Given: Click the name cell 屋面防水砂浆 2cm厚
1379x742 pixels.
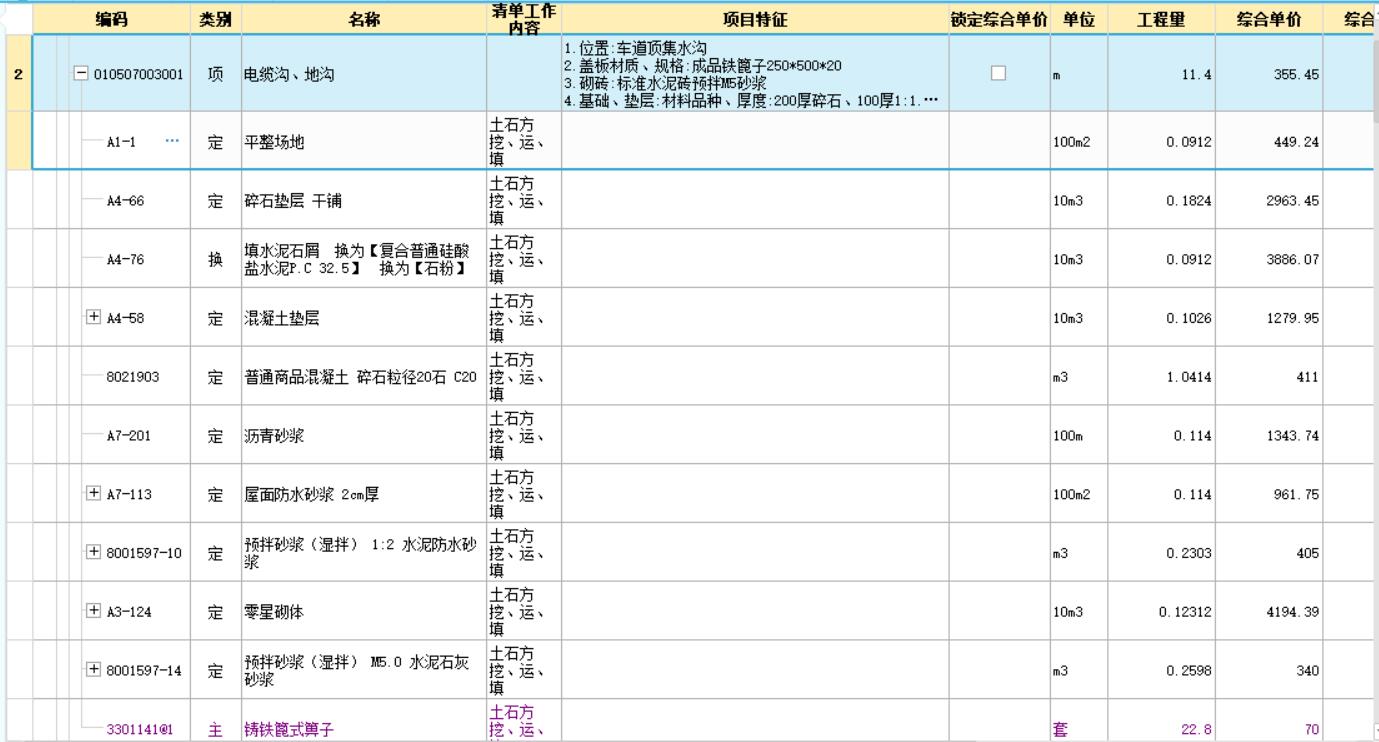Looking at the screenshot, I should [x=363, y=494].
